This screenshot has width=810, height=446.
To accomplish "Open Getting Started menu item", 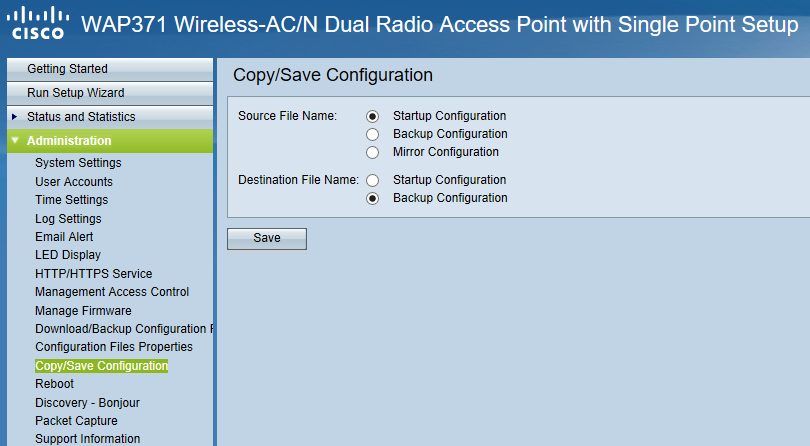I will 110,69.
